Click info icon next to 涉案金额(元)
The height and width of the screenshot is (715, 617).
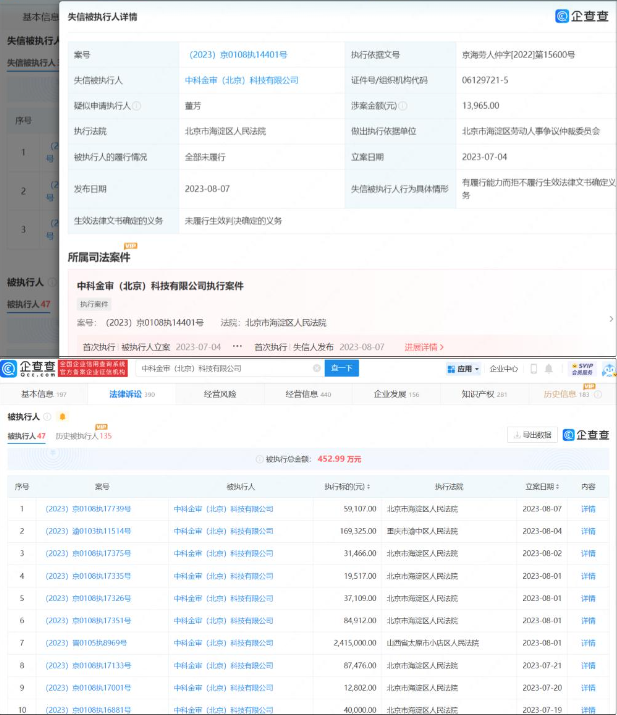(x=403, y=106)
